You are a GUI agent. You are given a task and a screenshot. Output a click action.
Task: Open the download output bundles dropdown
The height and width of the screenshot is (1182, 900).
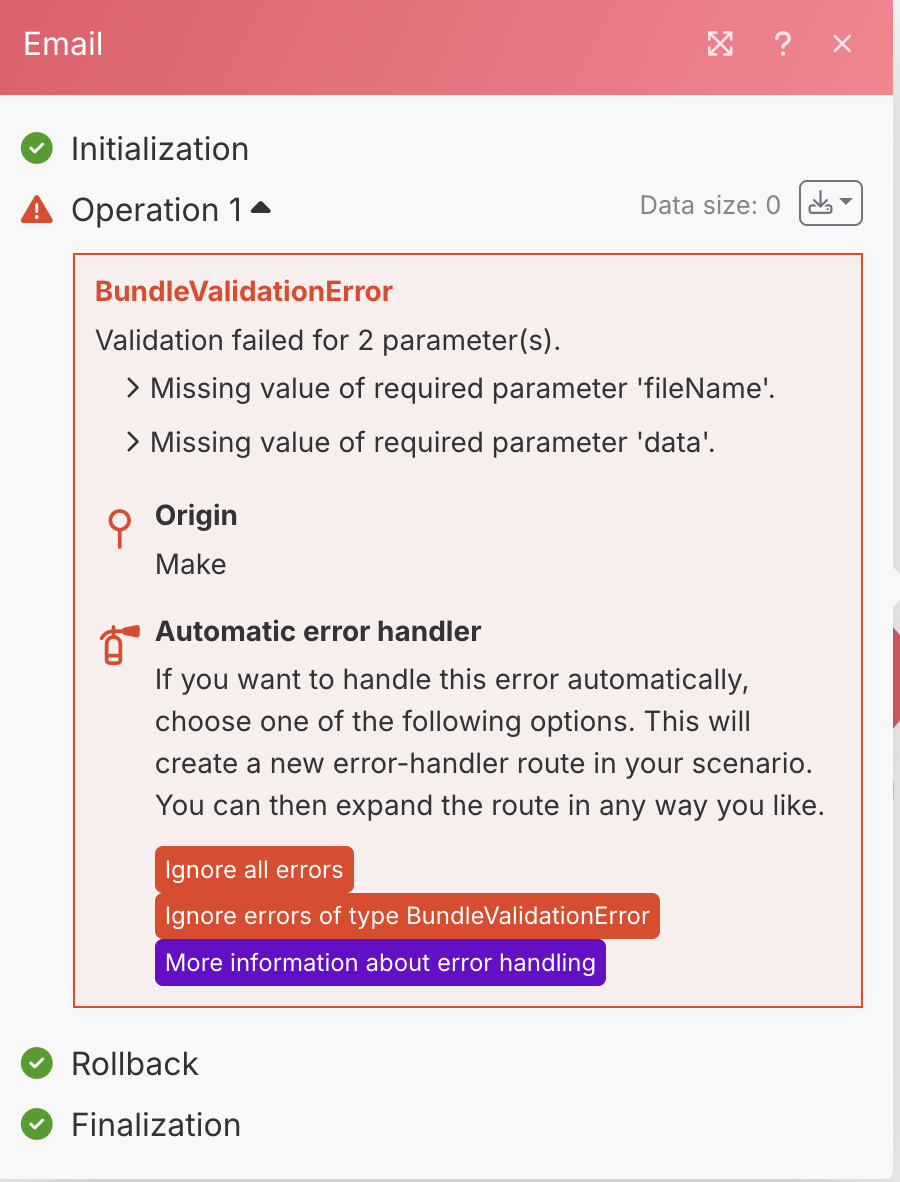(831, 203)
